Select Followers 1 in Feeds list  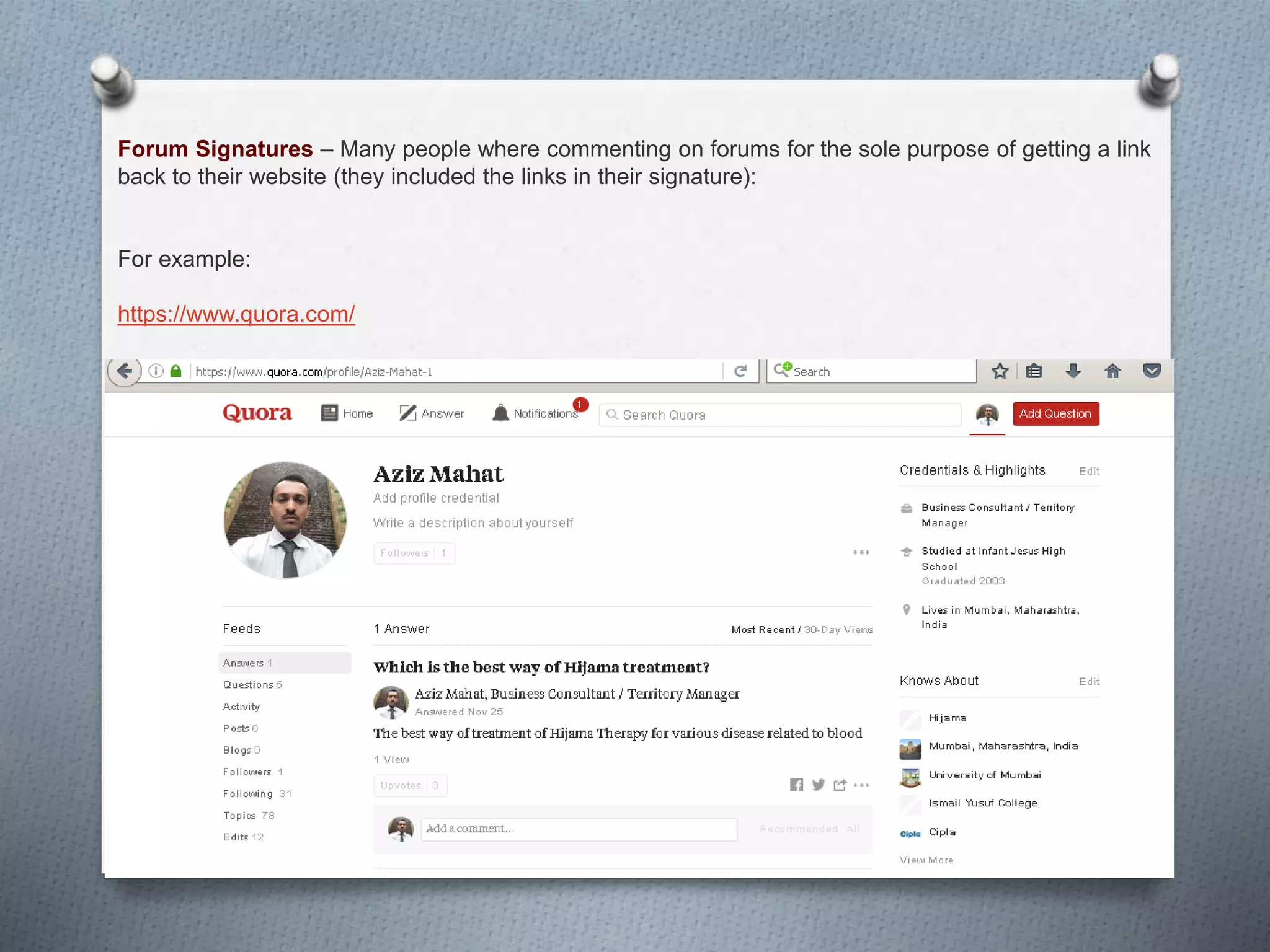point(253,772)
